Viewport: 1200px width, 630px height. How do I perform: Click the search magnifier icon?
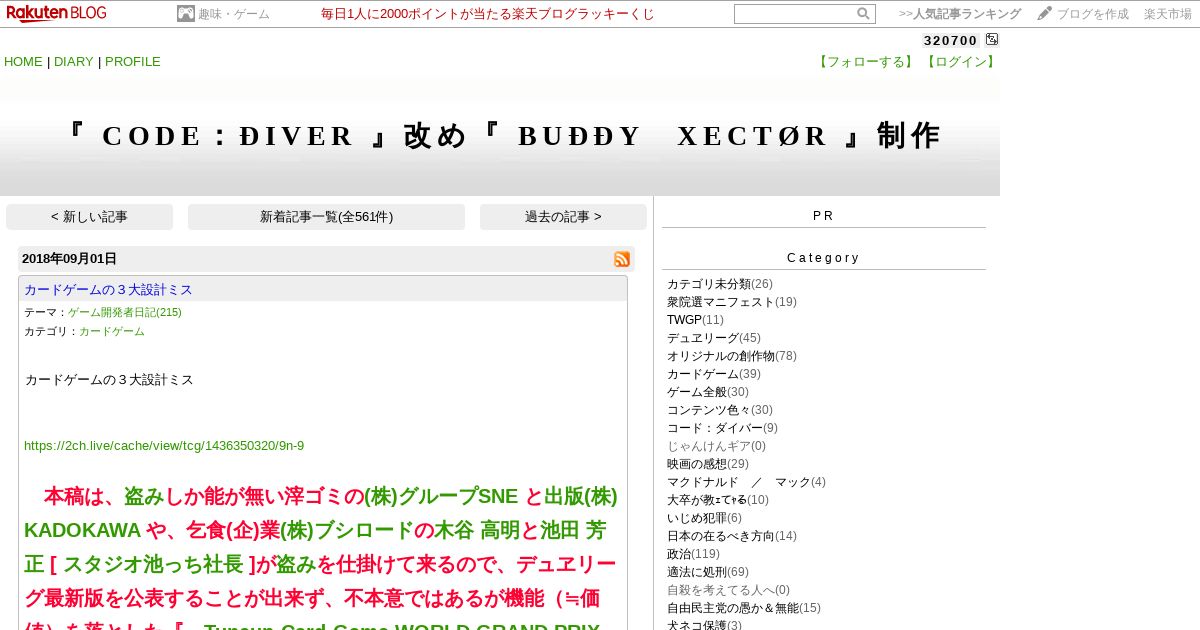pyautogui.click(x=863, y=14)
